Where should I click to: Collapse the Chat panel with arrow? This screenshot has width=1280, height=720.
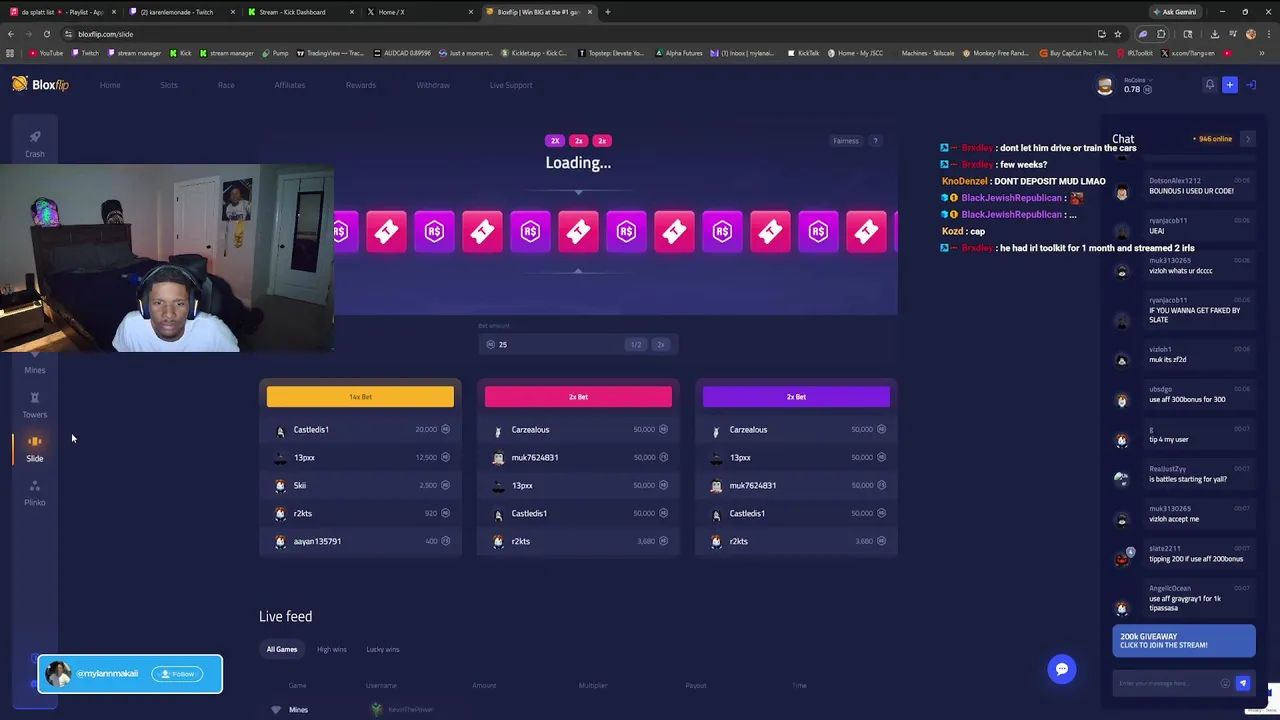pyautogui.click(x=1248, y=139)
